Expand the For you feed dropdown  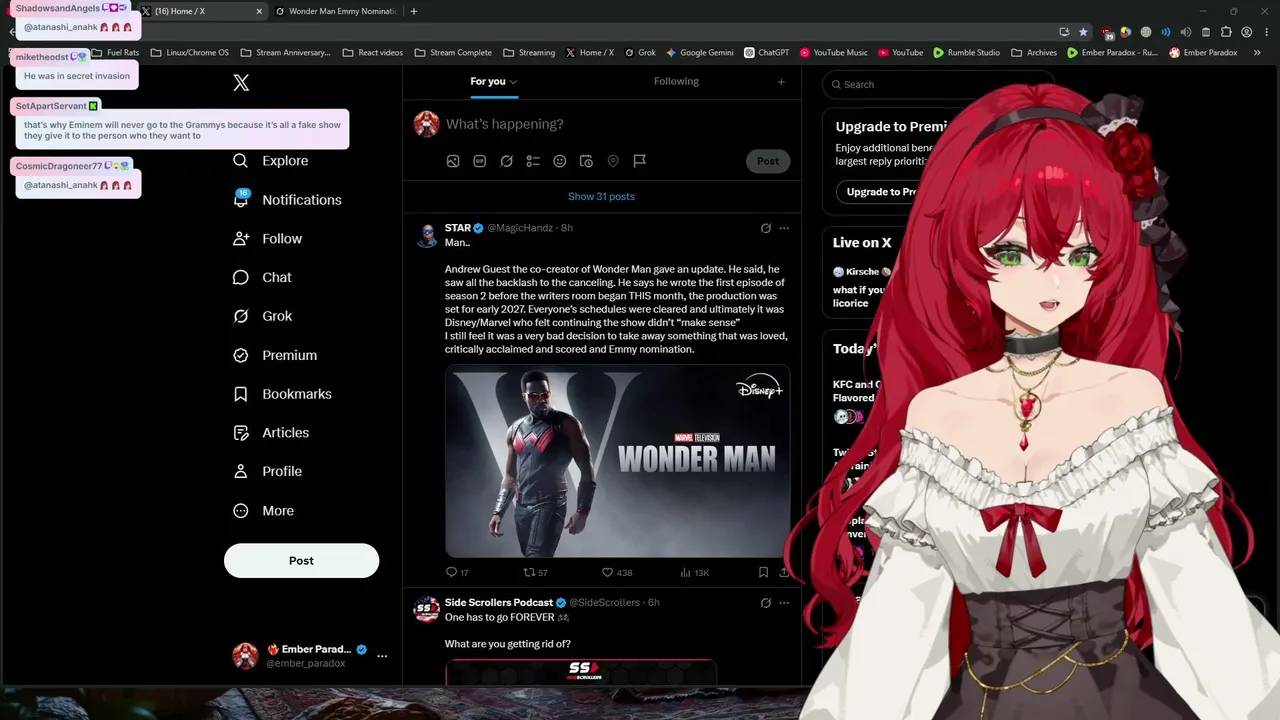click(513, 82)
